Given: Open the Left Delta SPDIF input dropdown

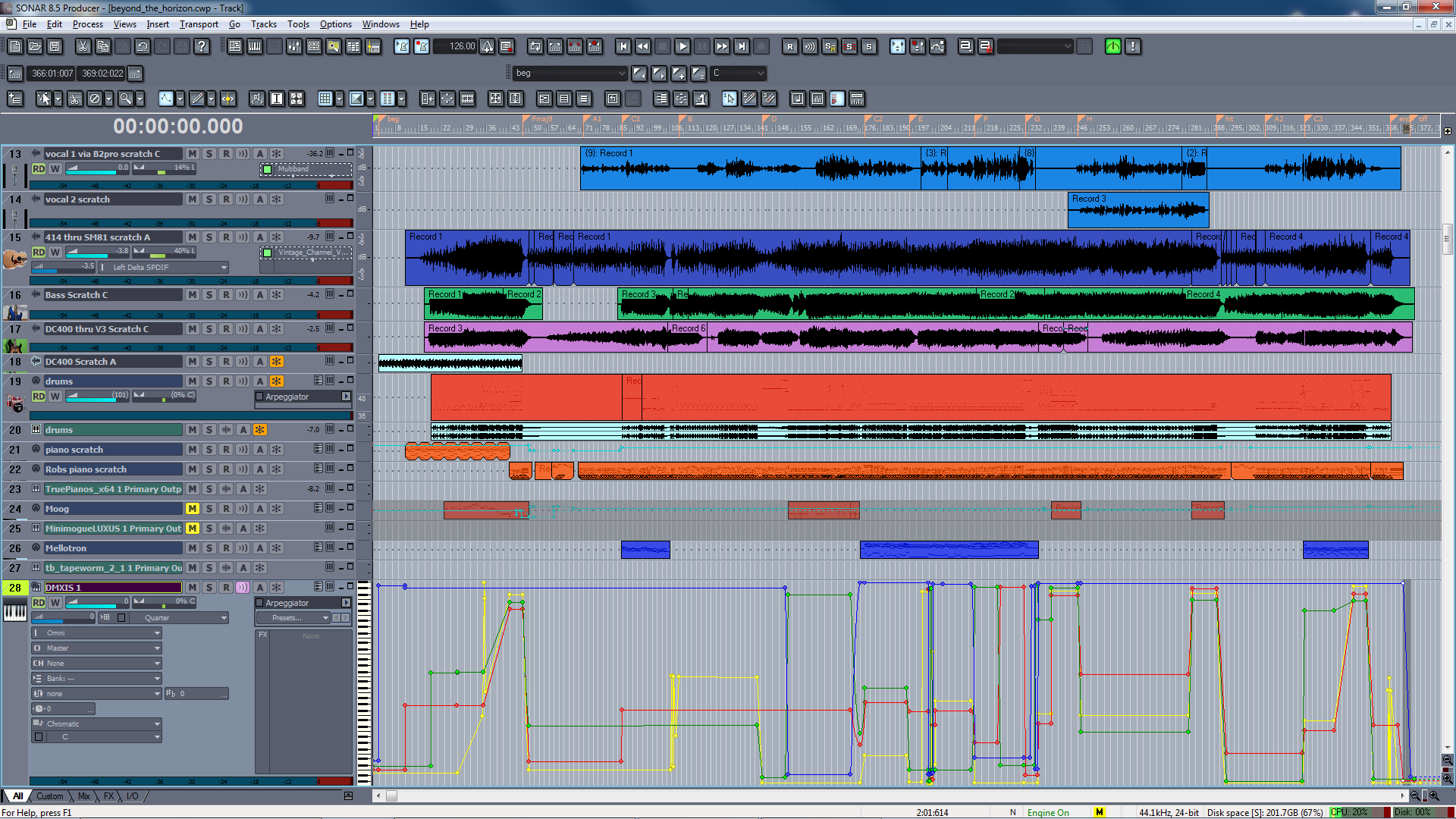Looking at the screenshot, I should [164, 268].
